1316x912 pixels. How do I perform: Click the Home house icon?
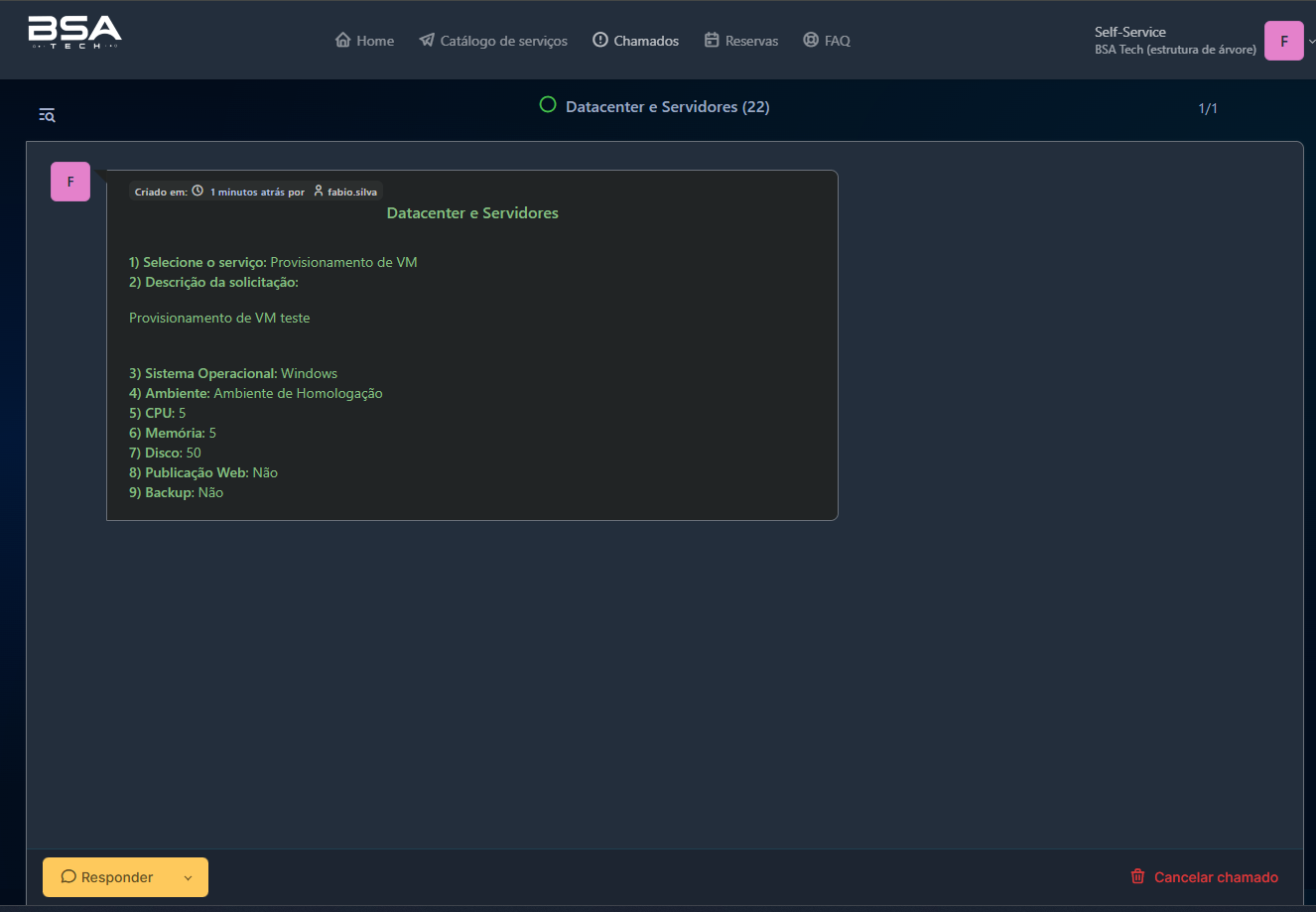(343, 40)
